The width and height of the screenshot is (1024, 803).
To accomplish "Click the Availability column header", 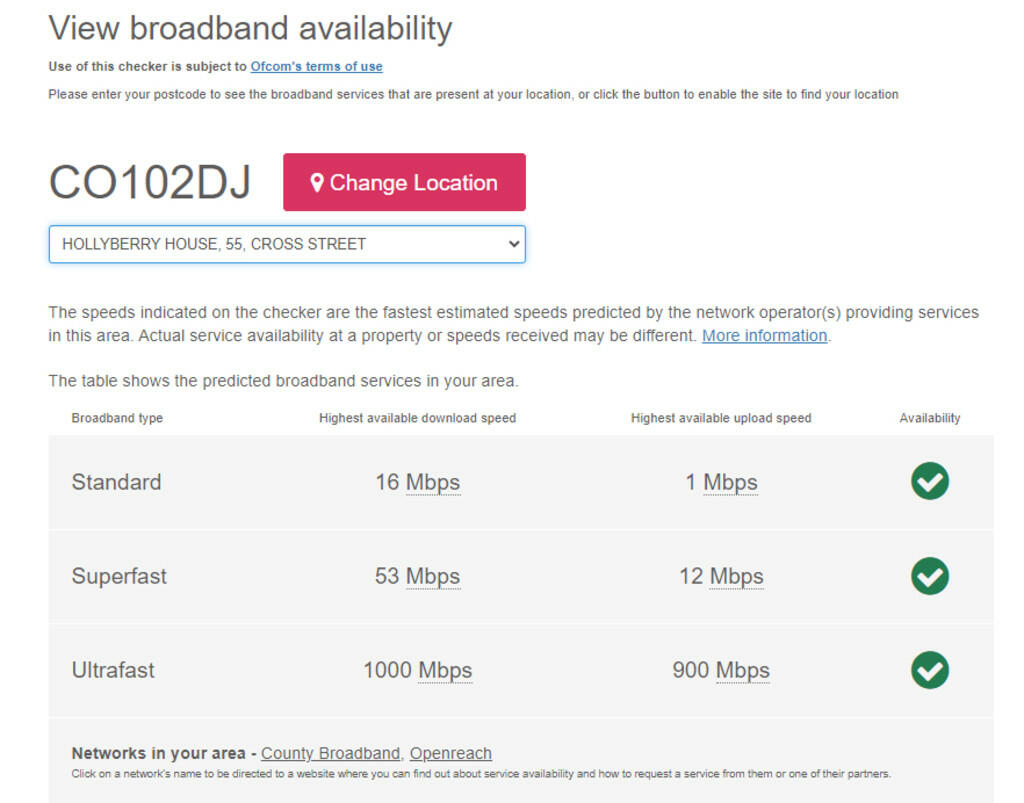I will [x=929, y=418].
